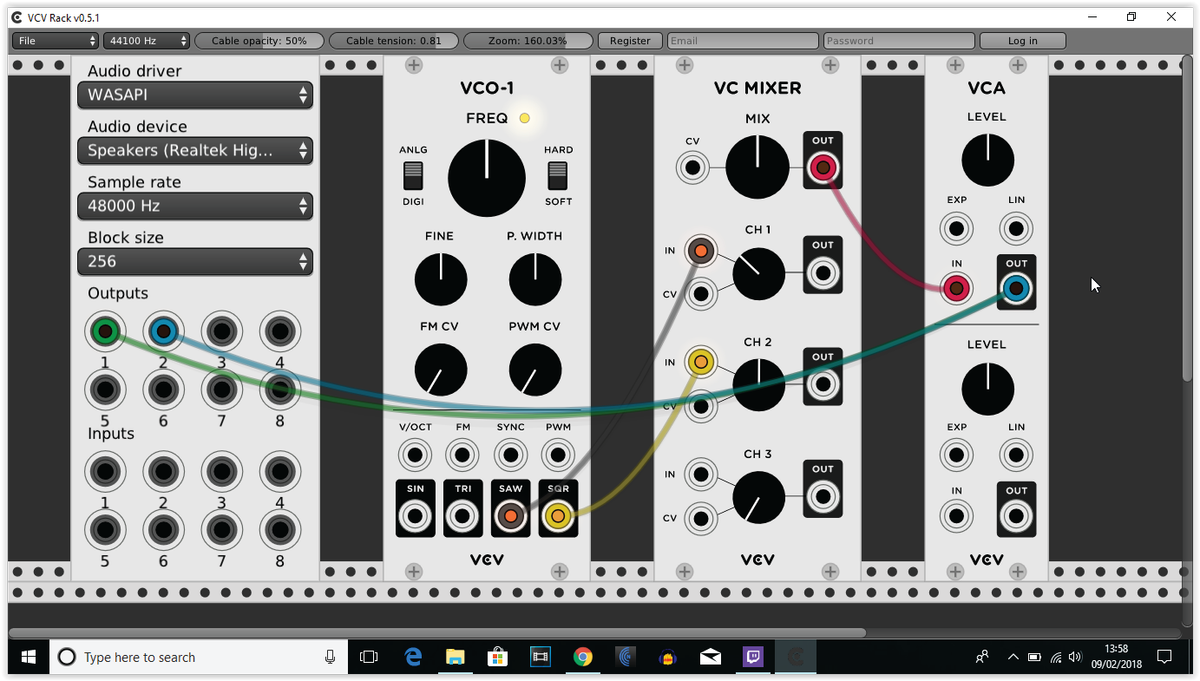Viewport: 1200px width, 681px height.
Task: Open the File menu
Action: (x=55, y=40)
